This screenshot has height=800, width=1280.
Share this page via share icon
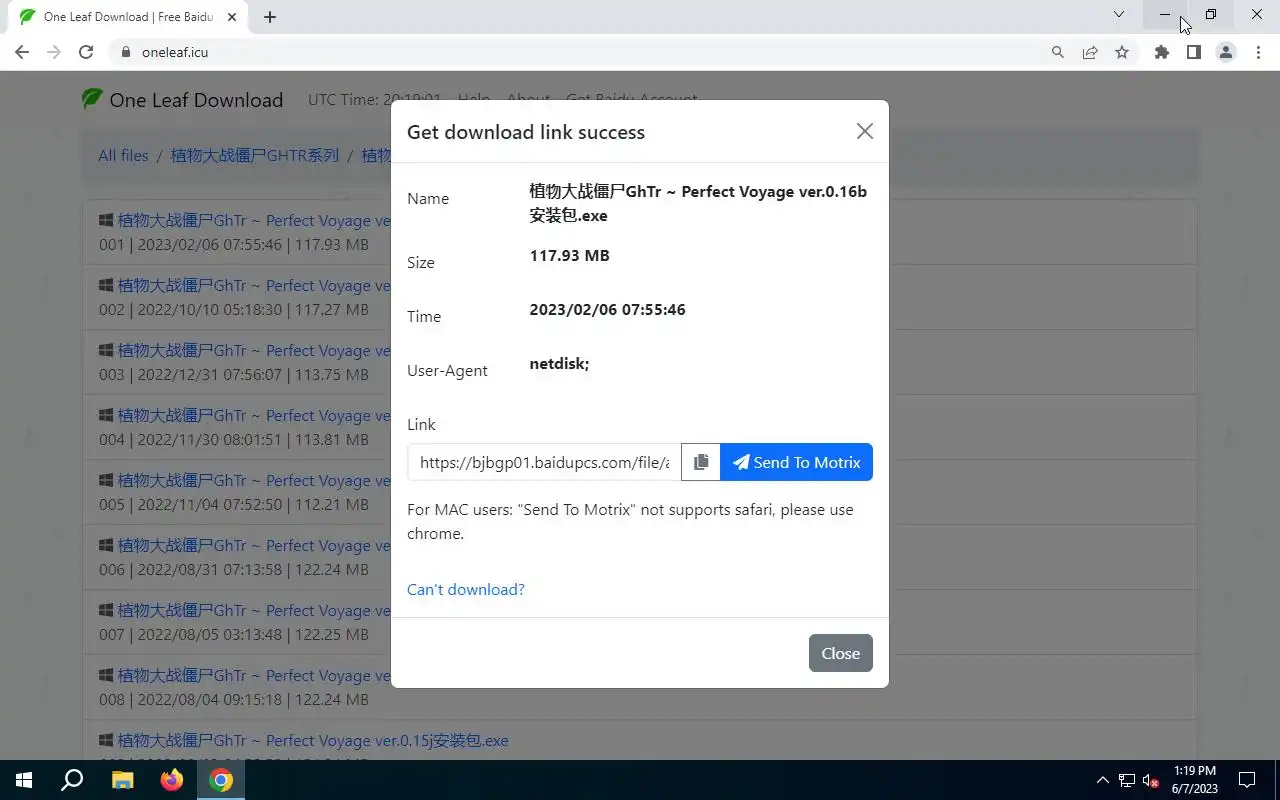coord(1090,52)
